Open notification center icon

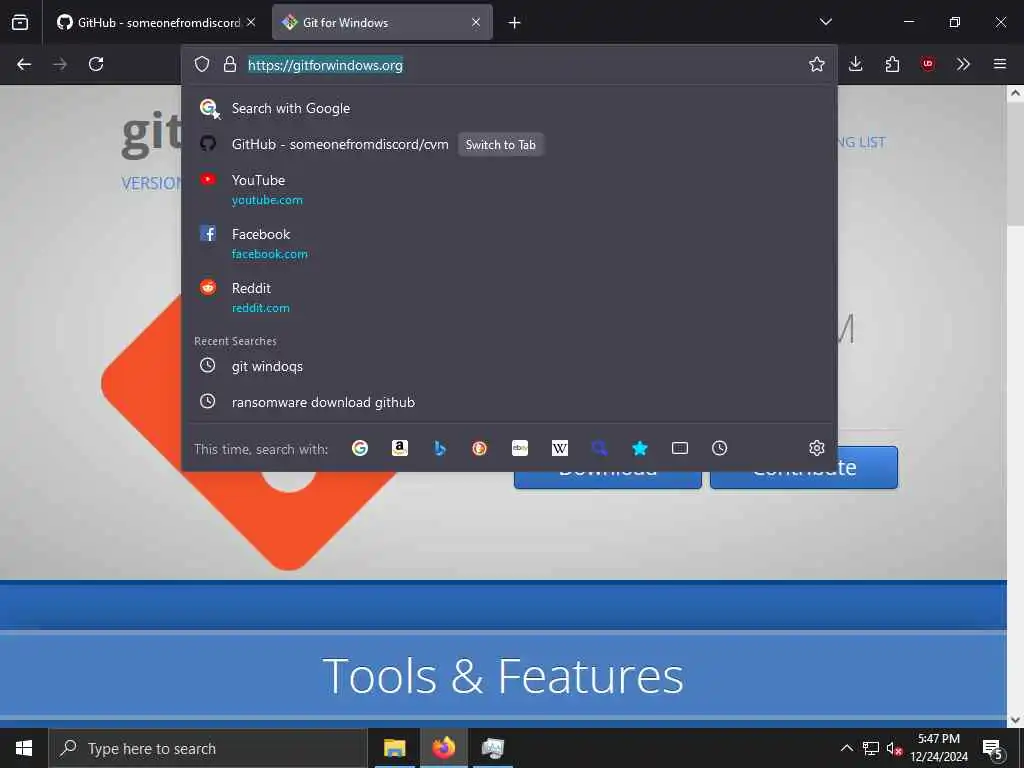[992, 748]
